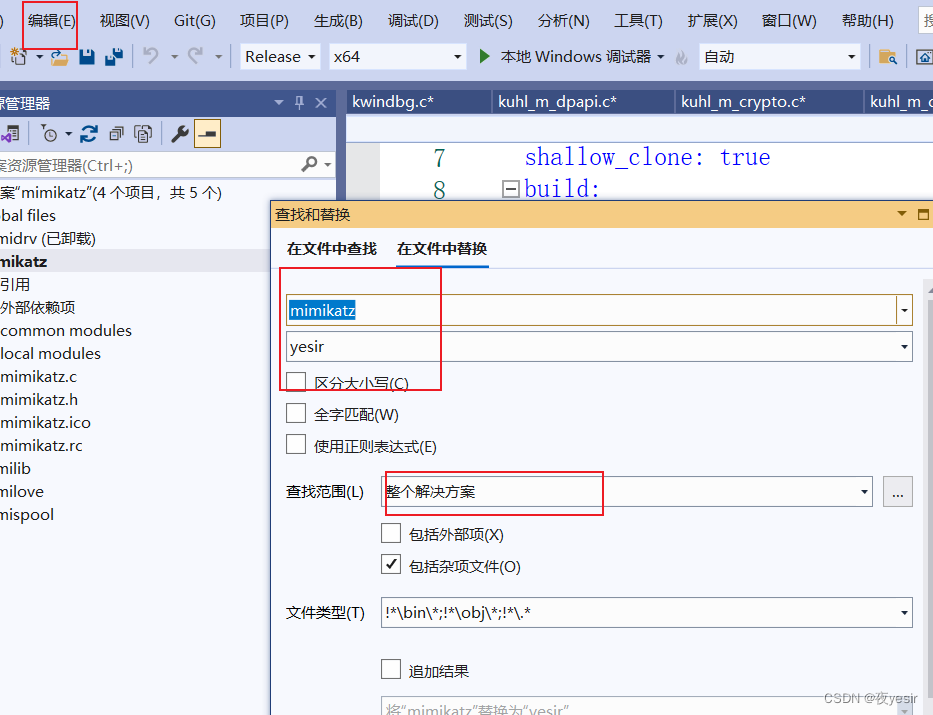Screen dimensions: 933x715
Task: Click the Collapse All icon in Solution Explorer
Action: click(117, 134)
